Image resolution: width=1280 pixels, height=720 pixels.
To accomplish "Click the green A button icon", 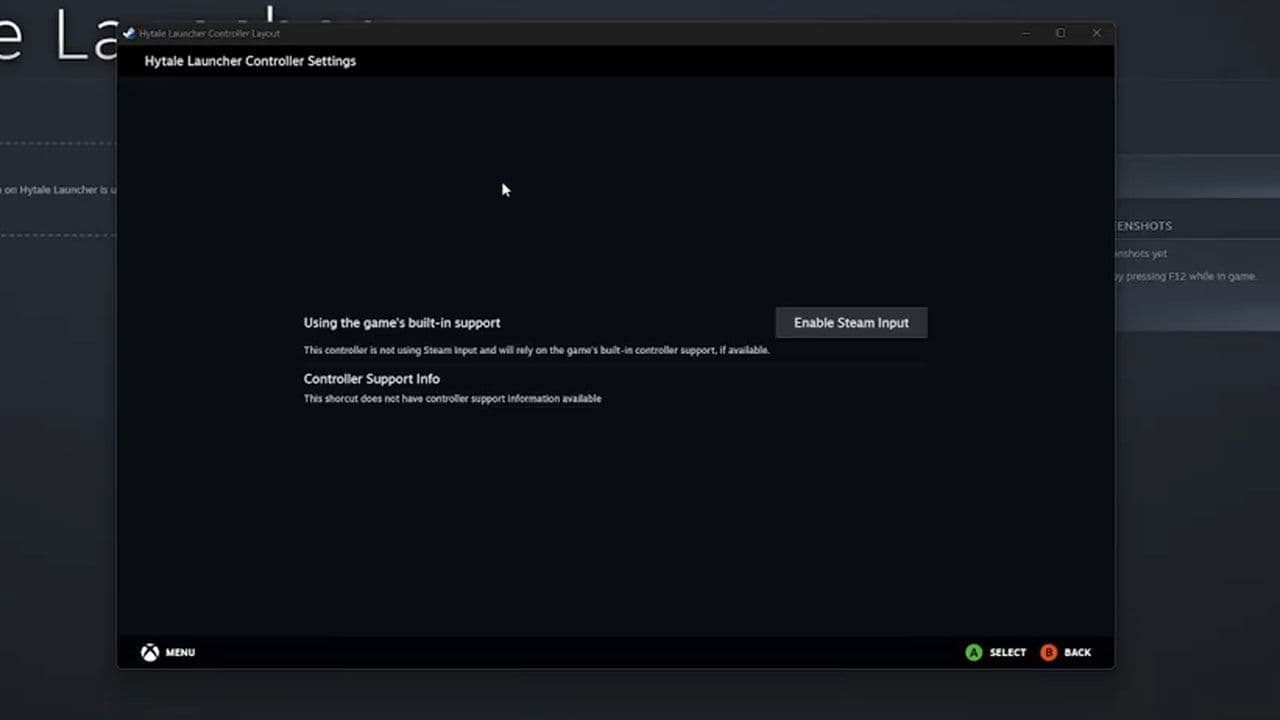I will tap(973, 652).
